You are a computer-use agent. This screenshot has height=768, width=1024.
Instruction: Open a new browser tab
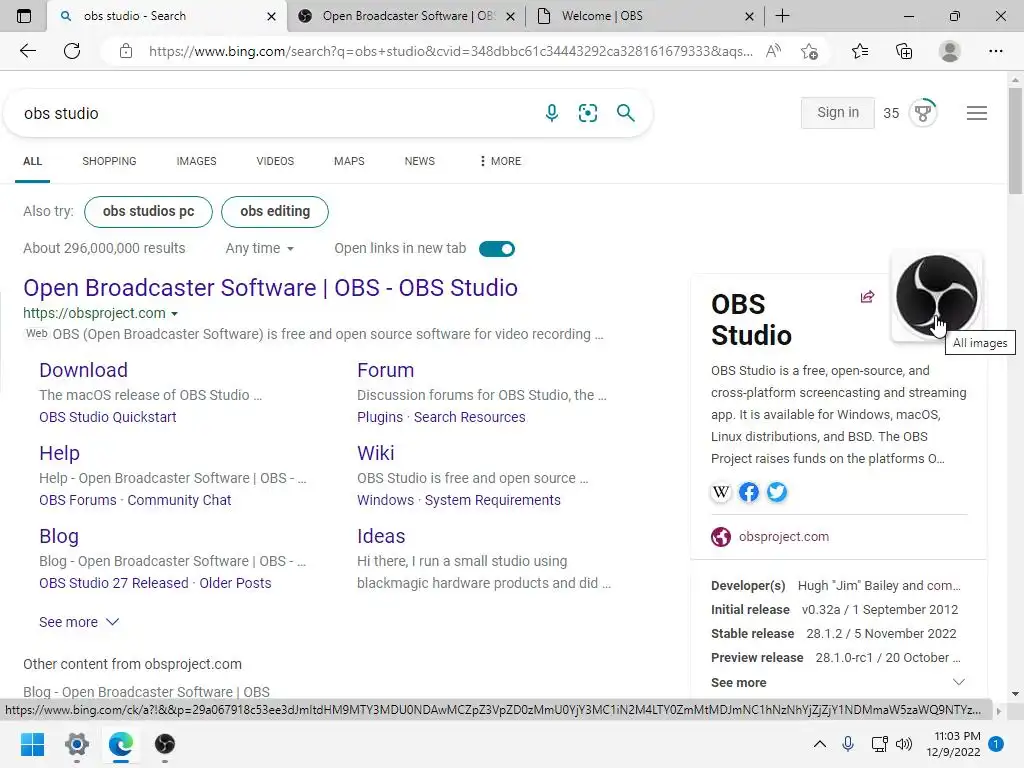782,16
